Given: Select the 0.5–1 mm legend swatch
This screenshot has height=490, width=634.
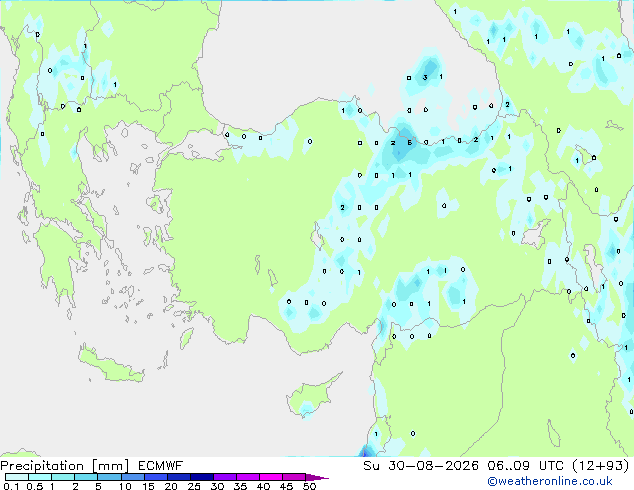Looking at the screenshot, I should (x=40, y=477).
